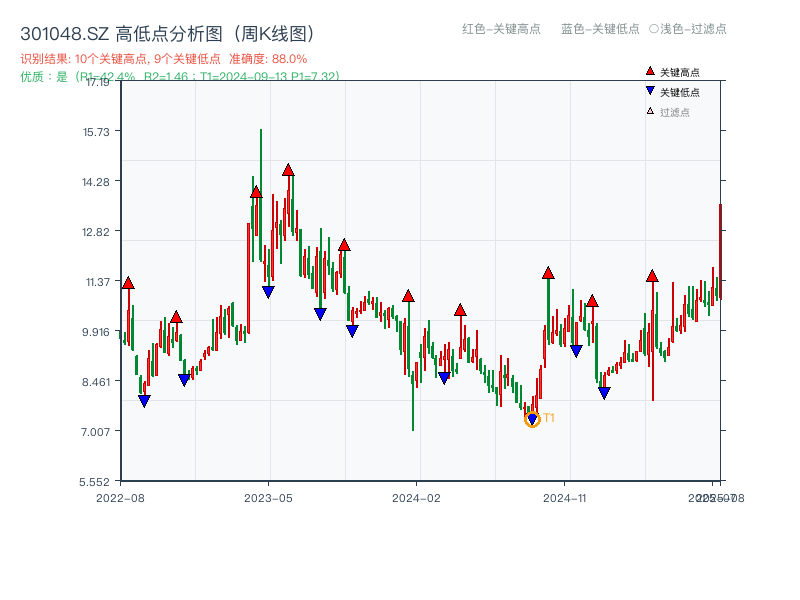Click the red 关键高点 triangle icon in legend
The height and width of the screenshot is (600, 800).
tap(650, 71)
